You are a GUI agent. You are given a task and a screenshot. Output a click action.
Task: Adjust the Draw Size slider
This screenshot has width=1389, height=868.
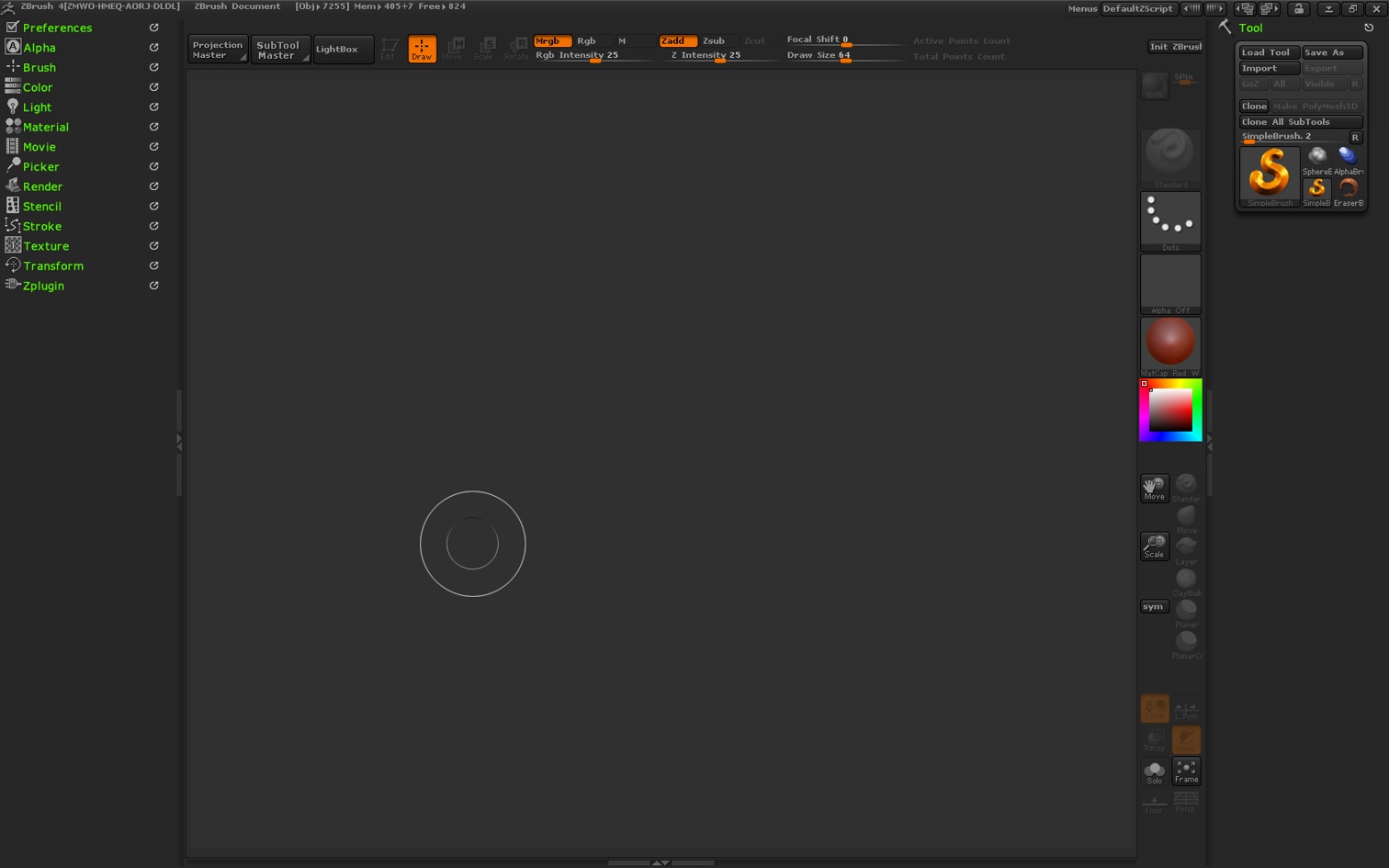[x=845, y=56]
